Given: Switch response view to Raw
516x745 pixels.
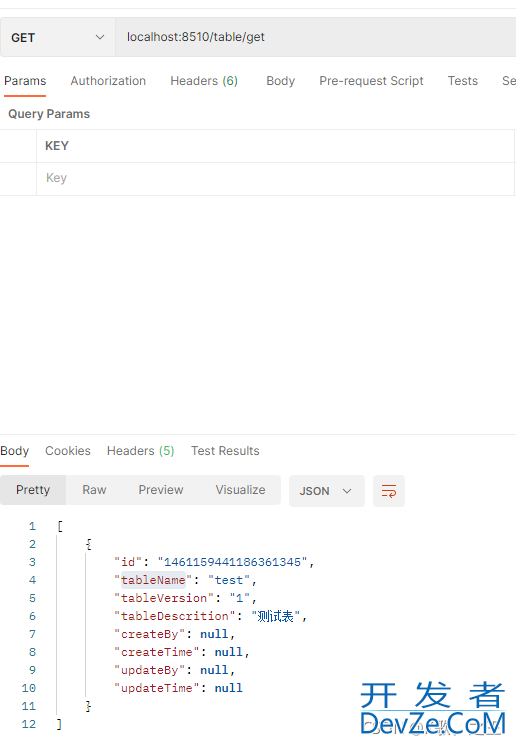Looking at the screenshot, I should click(x=94, y=490).
